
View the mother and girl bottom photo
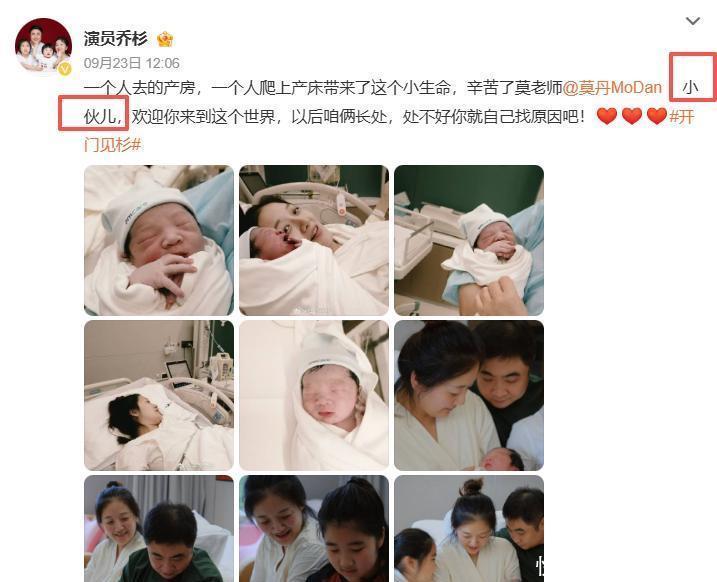[x=314, y=529]
